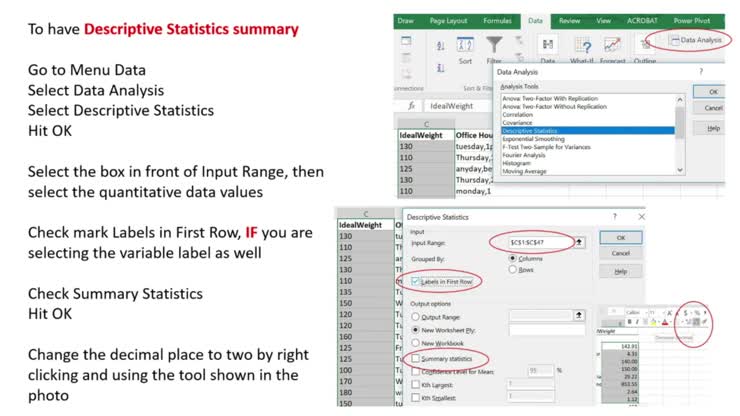Click Italic in the mini toolbar

click(x=637, y=322)
